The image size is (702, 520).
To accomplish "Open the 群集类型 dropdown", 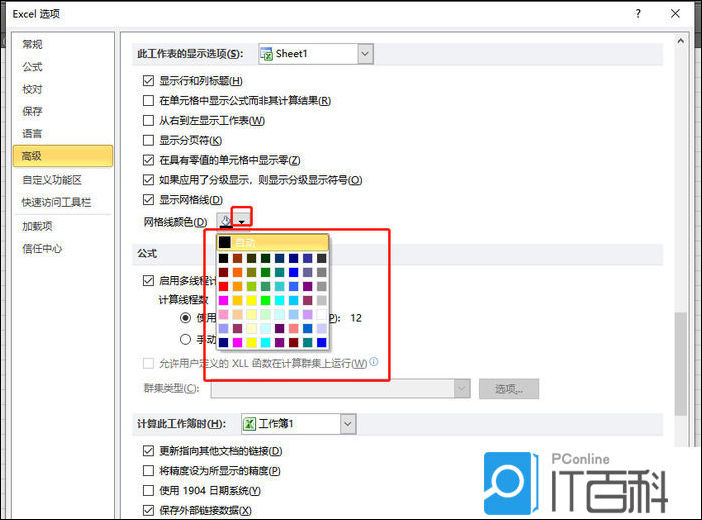I will pyautogui.click(x=462, y=389).
